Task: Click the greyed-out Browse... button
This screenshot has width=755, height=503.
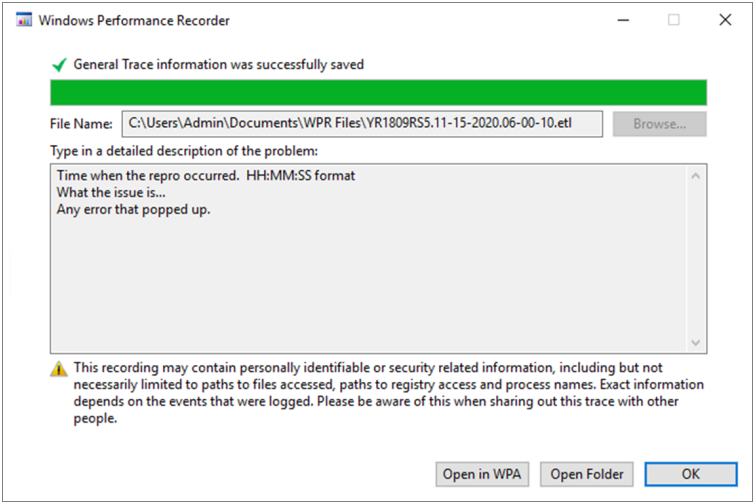Action: (660, 124)
